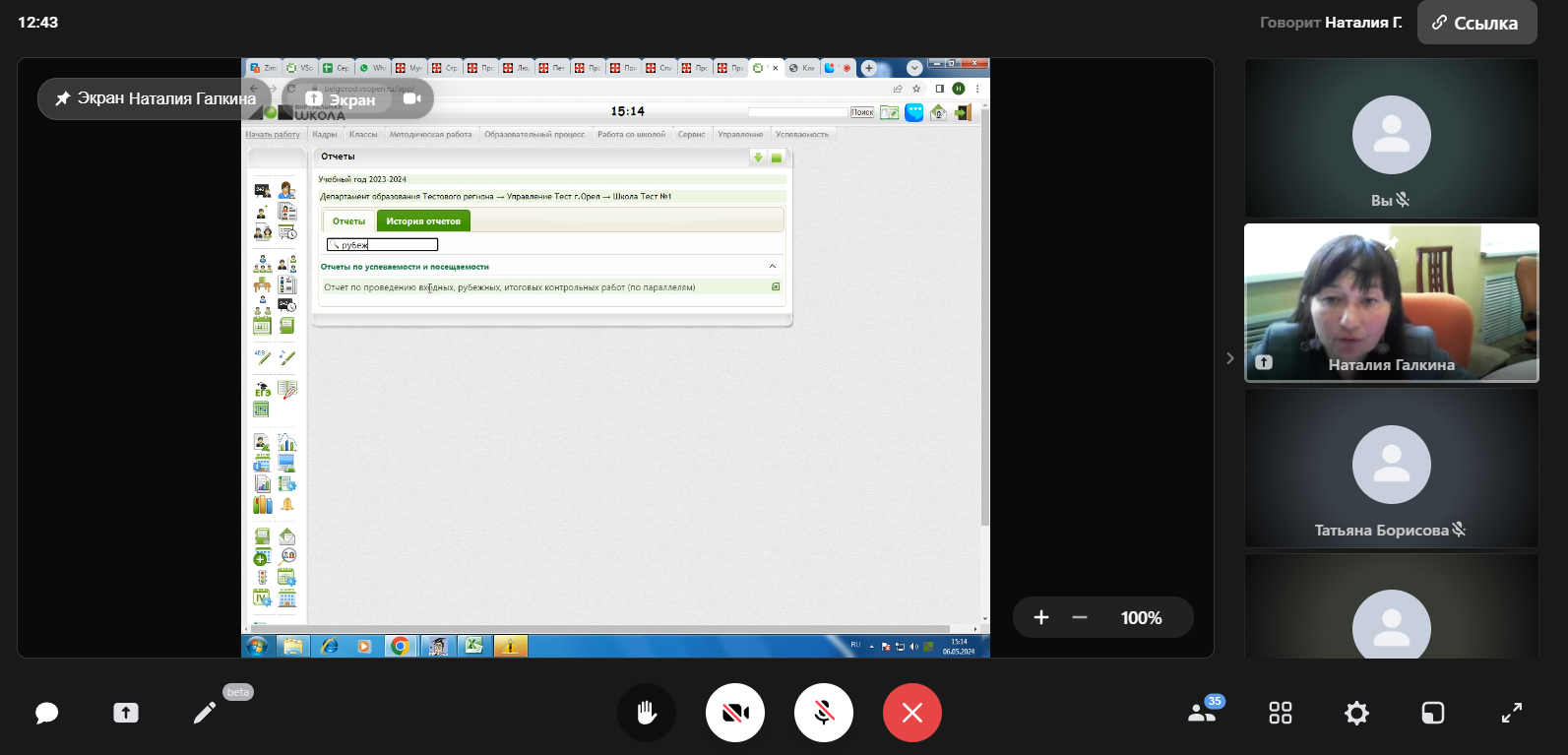Open meeting settings gear

[1356, 713]
